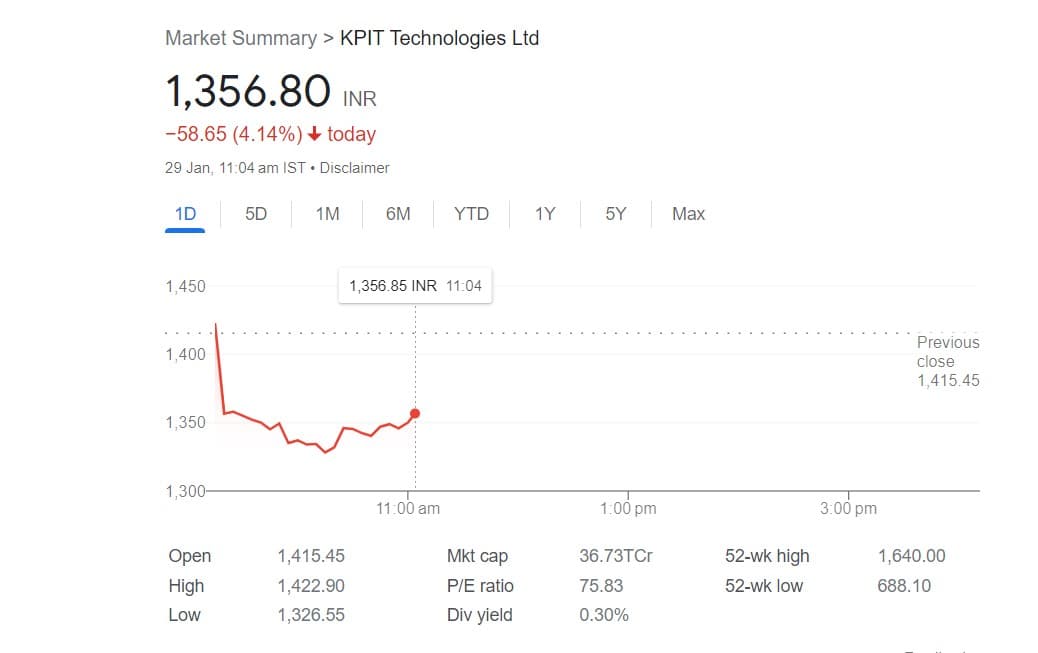Click the Market Summary breadcrumb link
The height and width of the screenshot is (653, 1038).
[240, 38]
